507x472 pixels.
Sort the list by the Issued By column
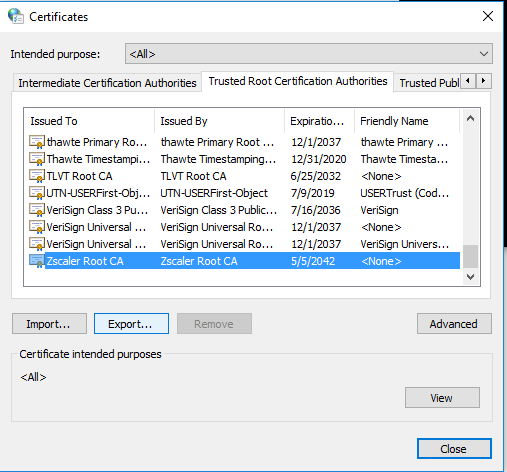pos(219,121)
